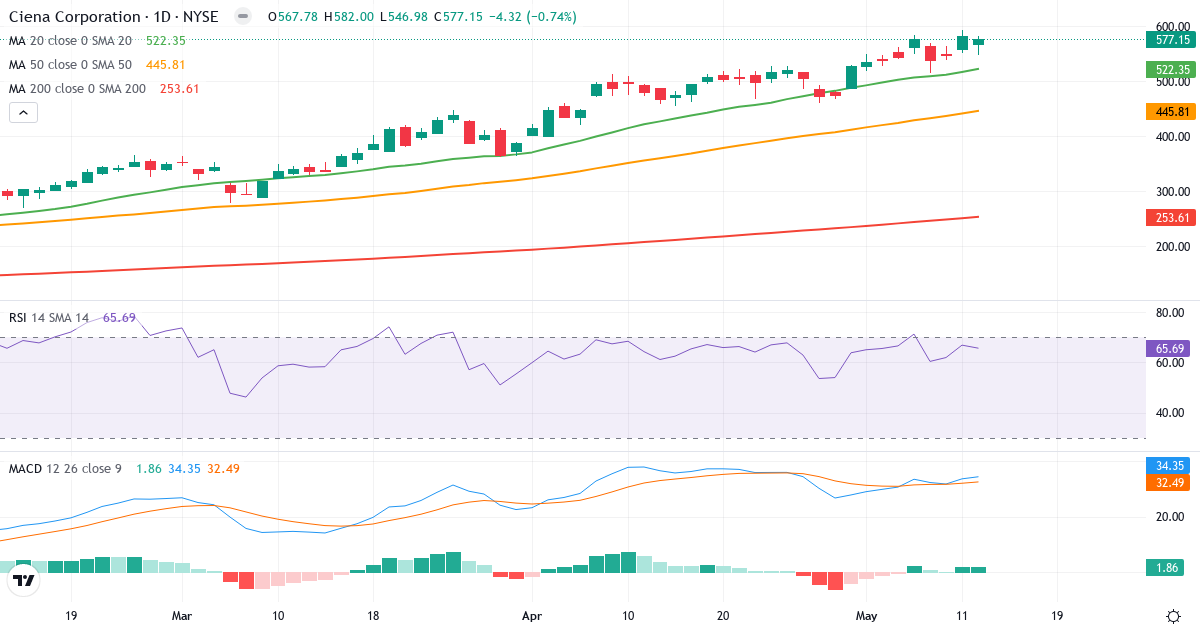Click the 445.81 SMA 50 price tag
The image size is (1200, 630).
(1172, 111)
